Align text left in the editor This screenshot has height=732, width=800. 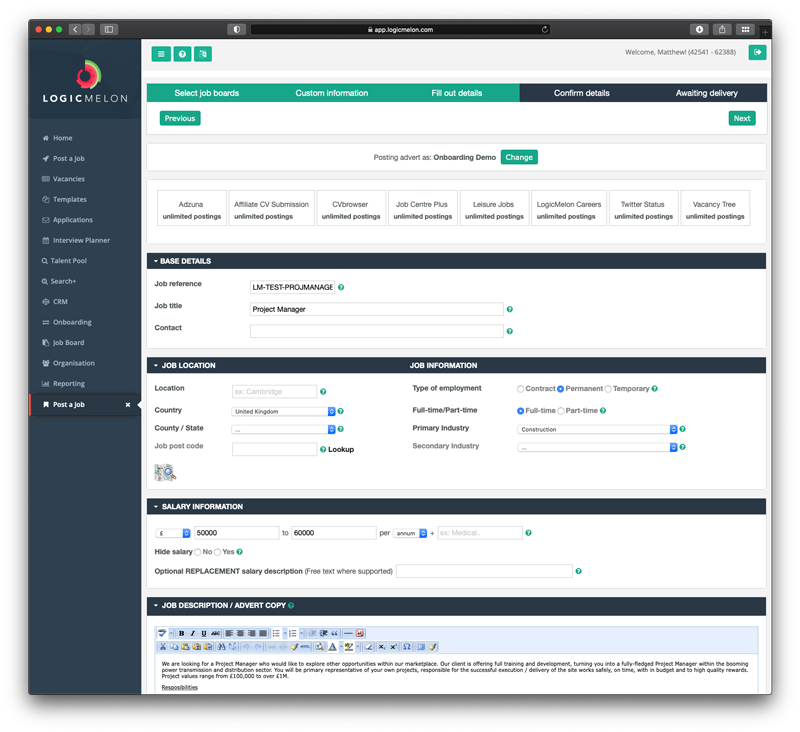pyautogui.click(x=229, y=633)
